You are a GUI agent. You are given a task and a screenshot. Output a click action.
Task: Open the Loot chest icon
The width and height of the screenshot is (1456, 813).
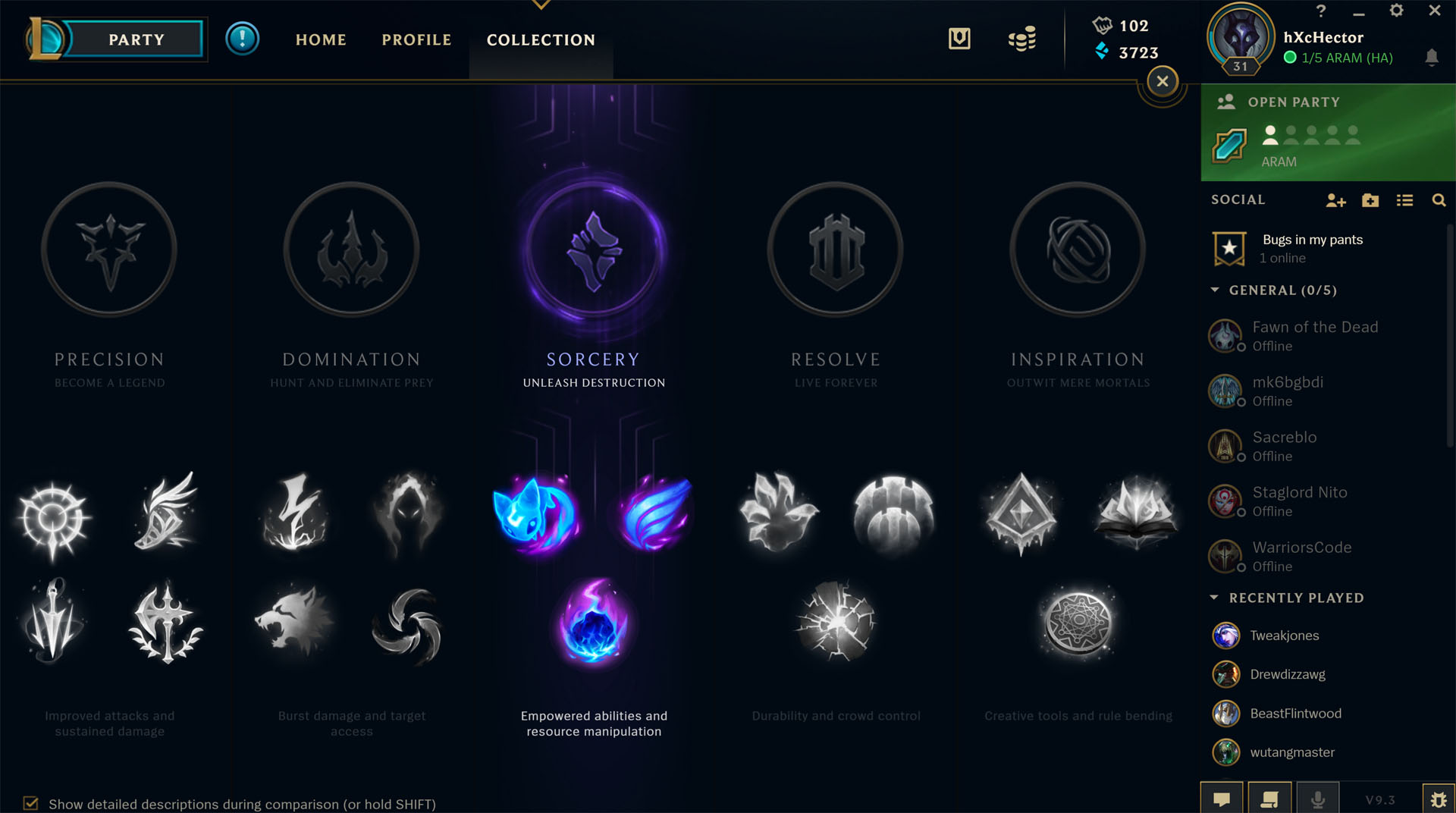[x=959, y=39]
